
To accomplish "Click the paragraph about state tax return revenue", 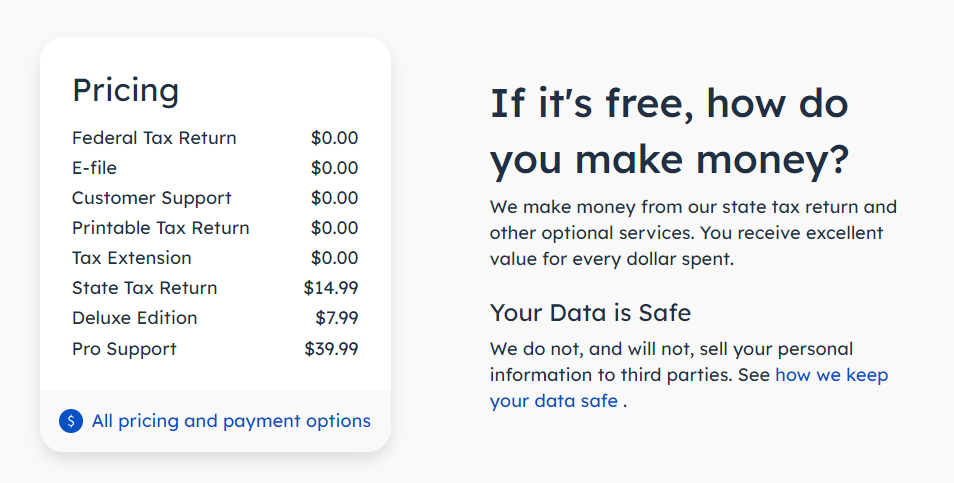I will point(693,233).
